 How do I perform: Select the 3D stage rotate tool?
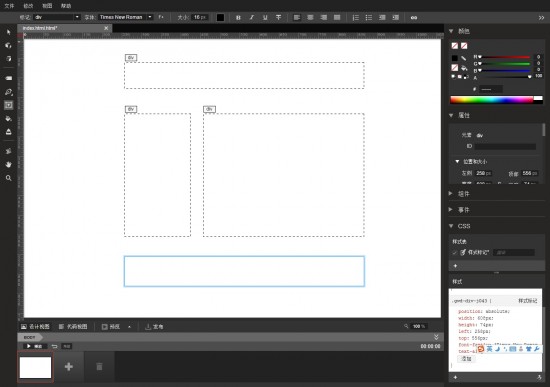coord(9,59)
